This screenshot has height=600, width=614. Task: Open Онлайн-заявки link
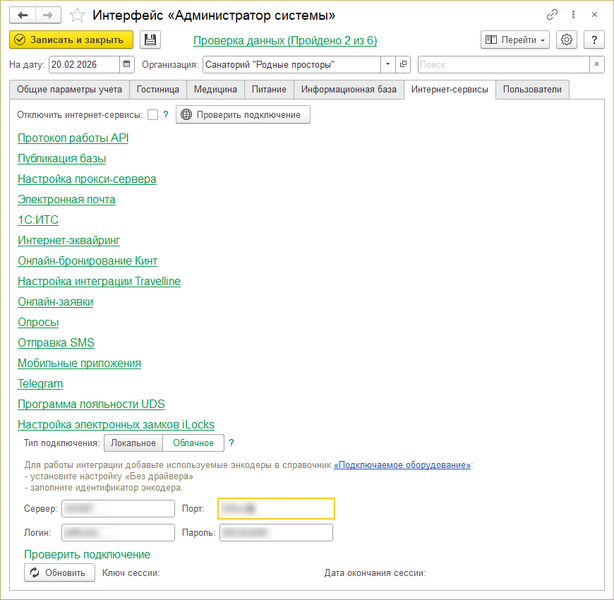(56, 302)
